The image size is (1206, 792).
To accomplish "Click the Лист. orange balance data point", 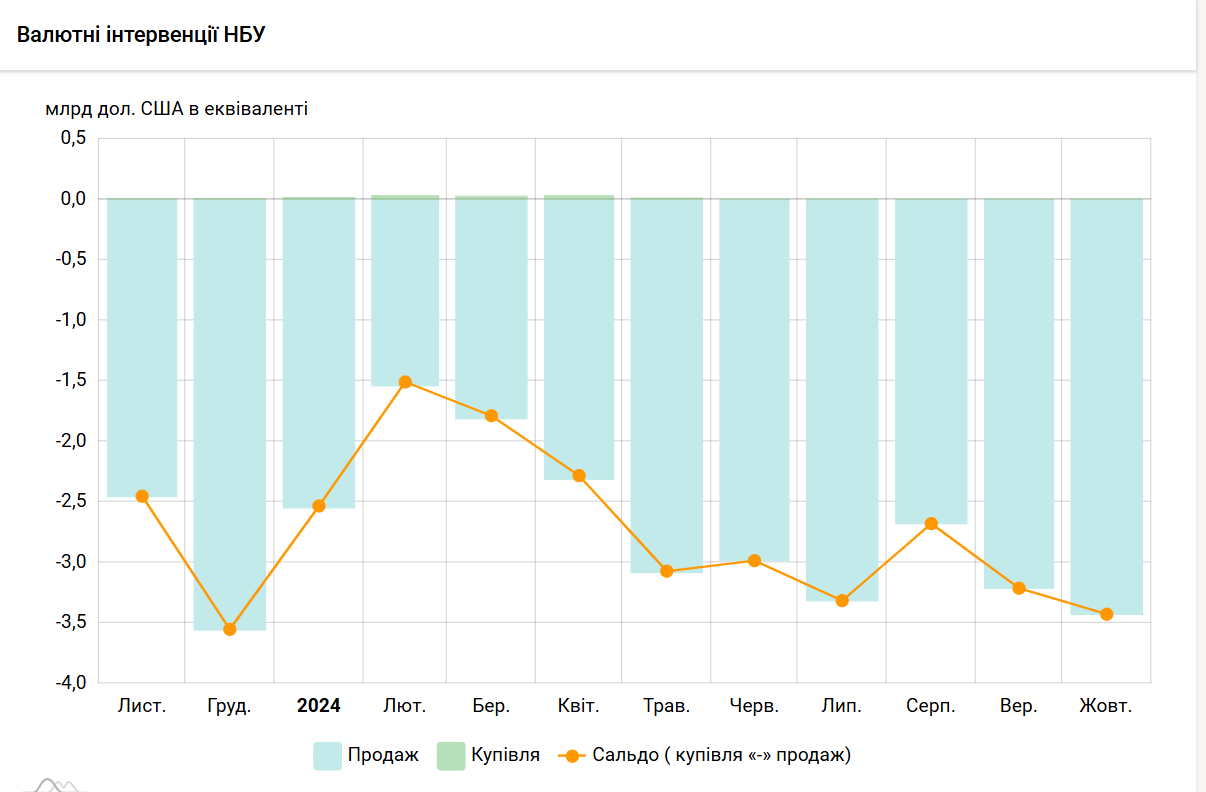I will click(x=142, y=496).
